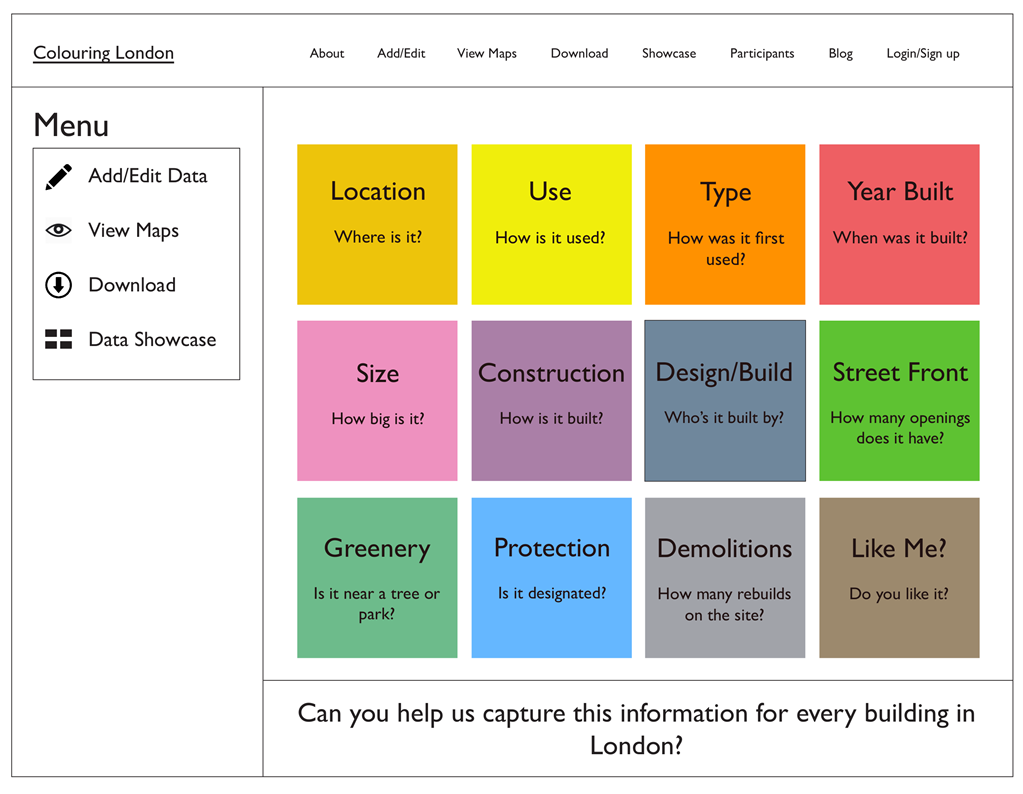The height and width of the screenshot is (794, 1023).
Task: Open the Blog from the navigation bar
Action: coord(840,53)
